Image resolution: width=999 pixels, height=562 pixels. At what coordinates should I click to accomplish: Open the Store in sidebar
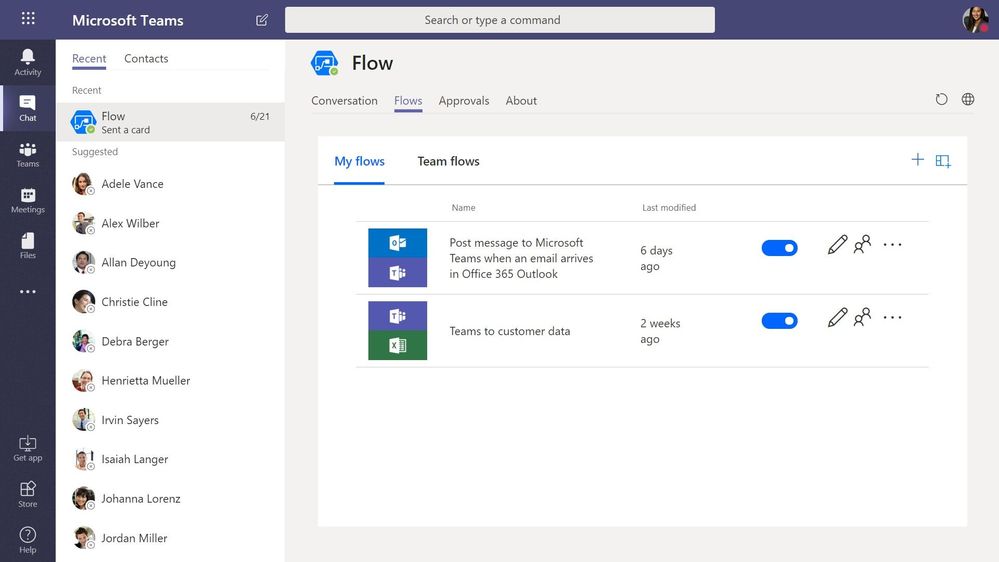27,494
